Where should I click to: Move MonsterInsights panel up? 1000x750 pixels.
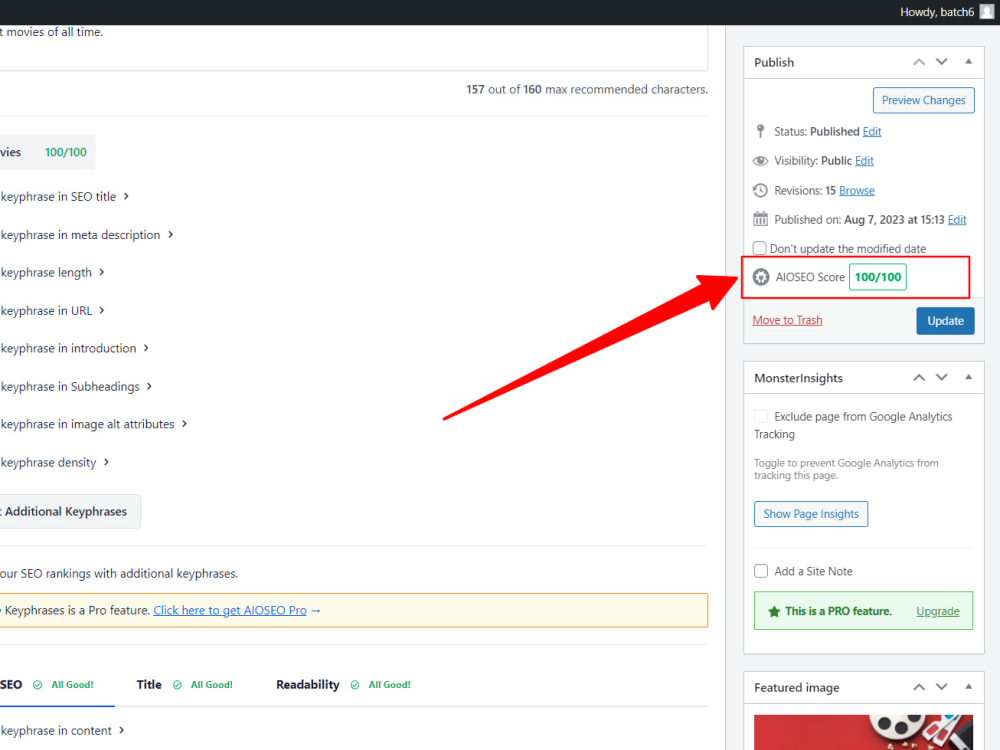click(919, 378)
